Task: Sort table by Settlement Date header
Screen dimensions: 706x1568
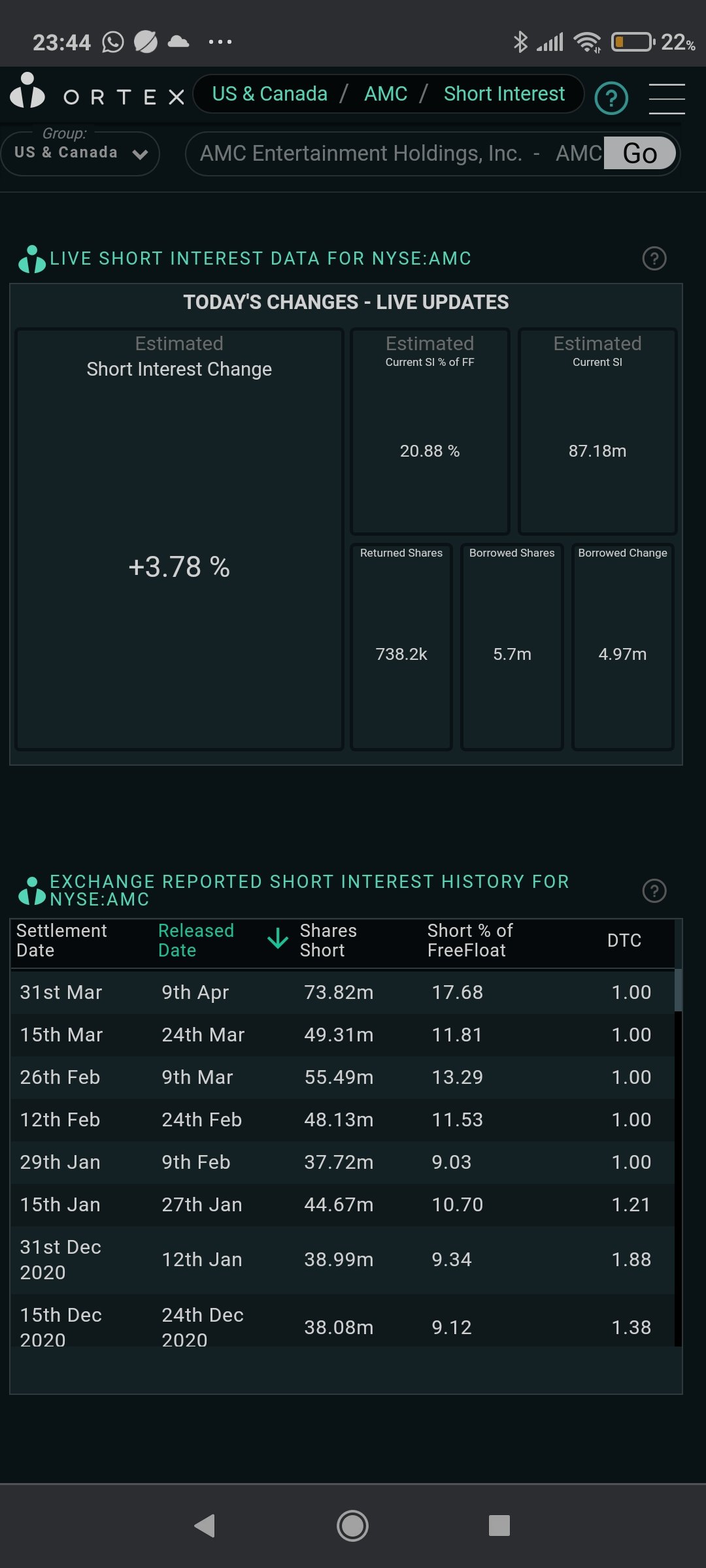Action: pos(61,940)
